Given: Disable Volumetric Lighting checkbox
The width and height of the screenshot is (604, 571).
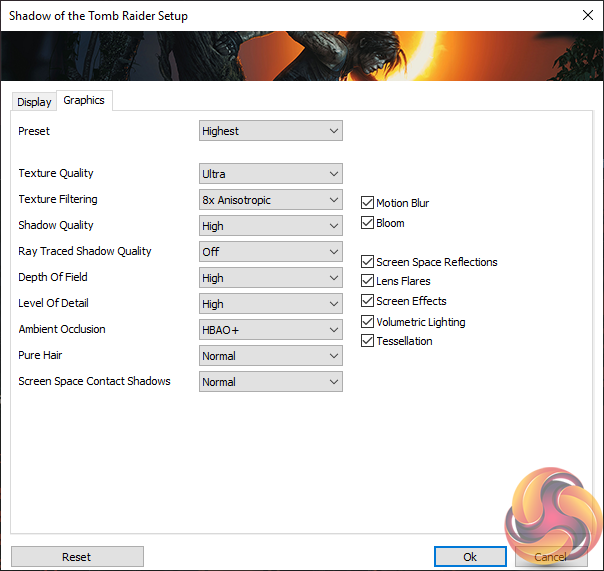Looking at the screenshot, I should click(x=367, y=322).
